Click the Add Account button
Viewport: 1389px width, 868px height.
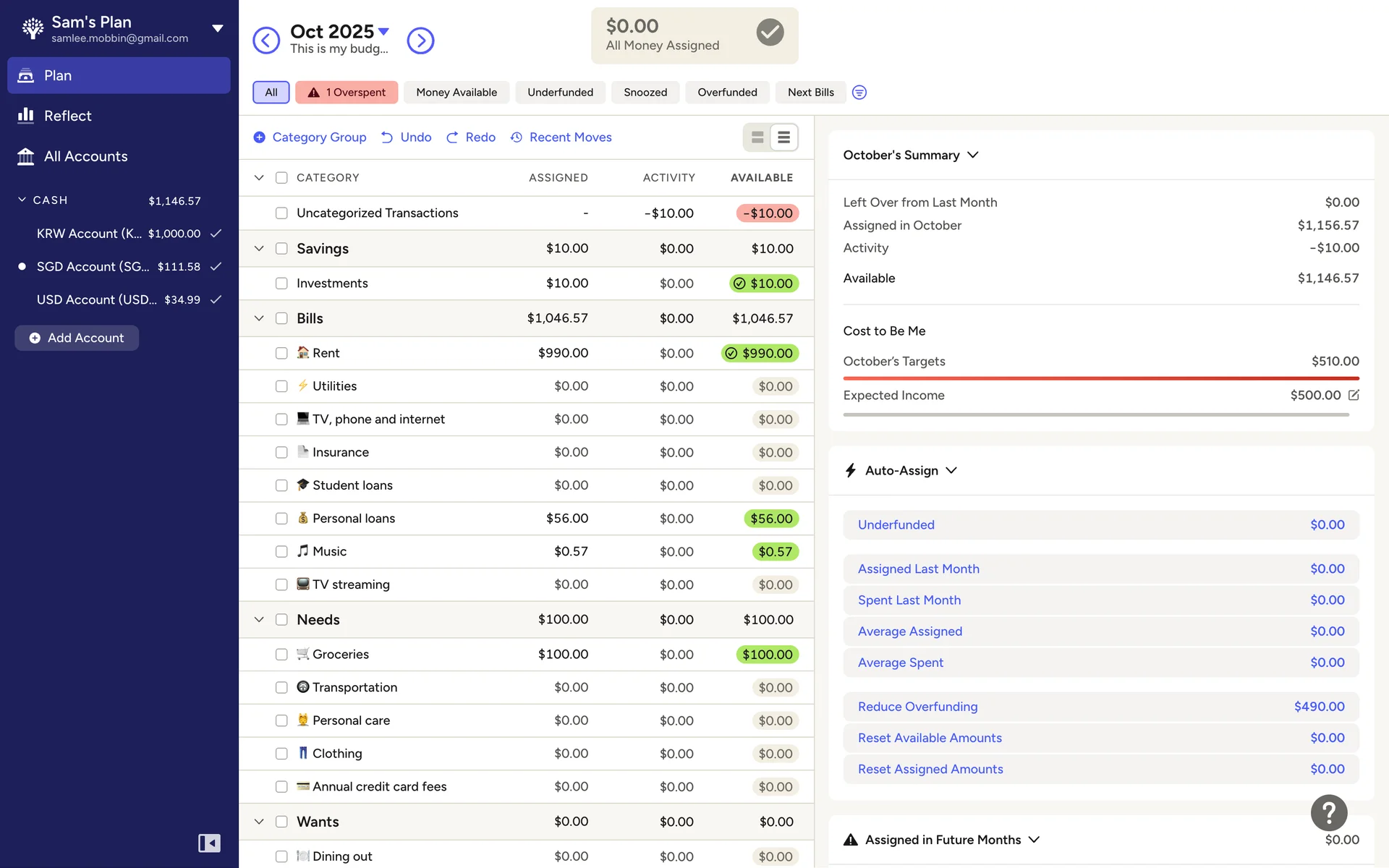pos(77,338)
